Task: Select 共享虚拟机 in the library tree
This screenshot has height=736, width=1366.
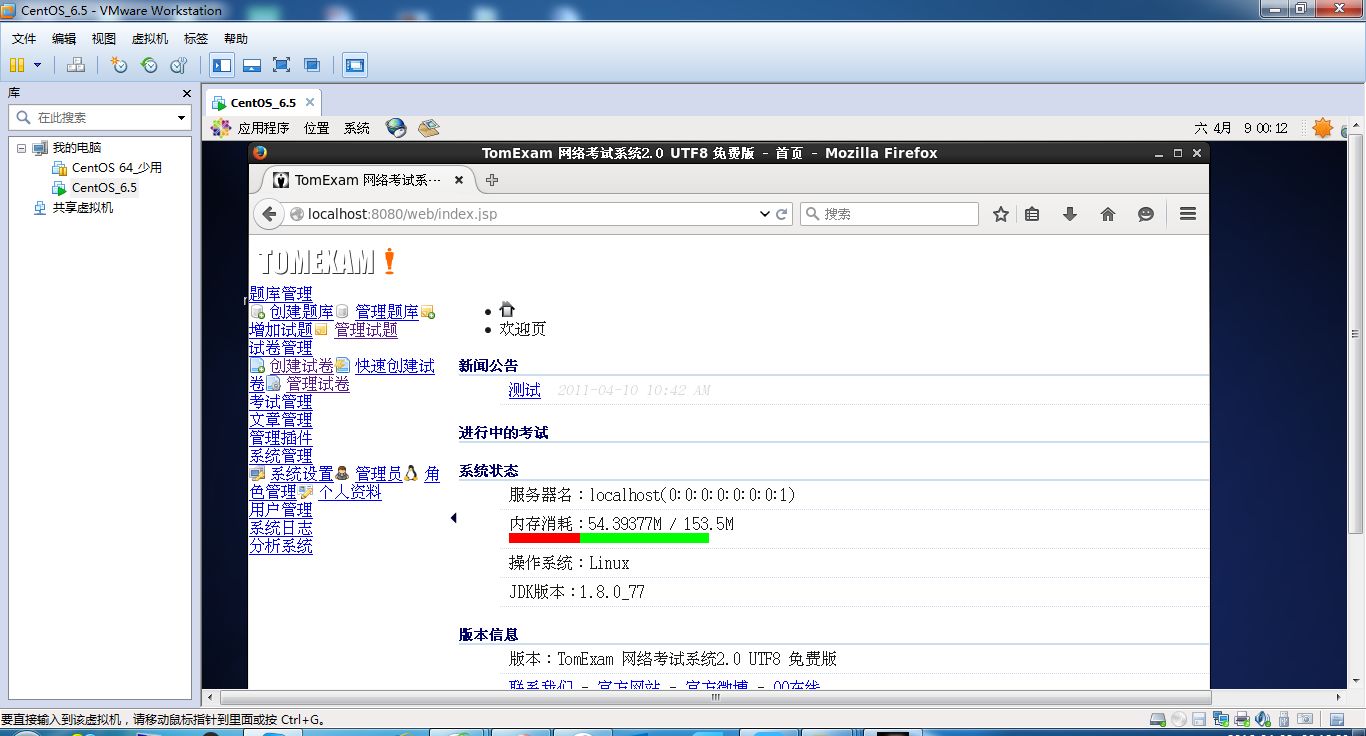Action: 82,208
